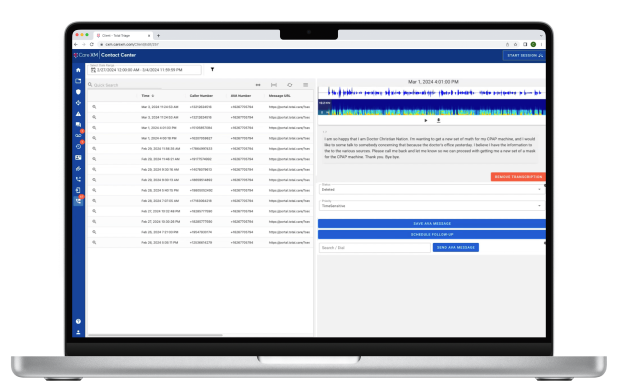618x384 pixels.
Task: Open the Home page from sidebar
Action: [78, 70]
